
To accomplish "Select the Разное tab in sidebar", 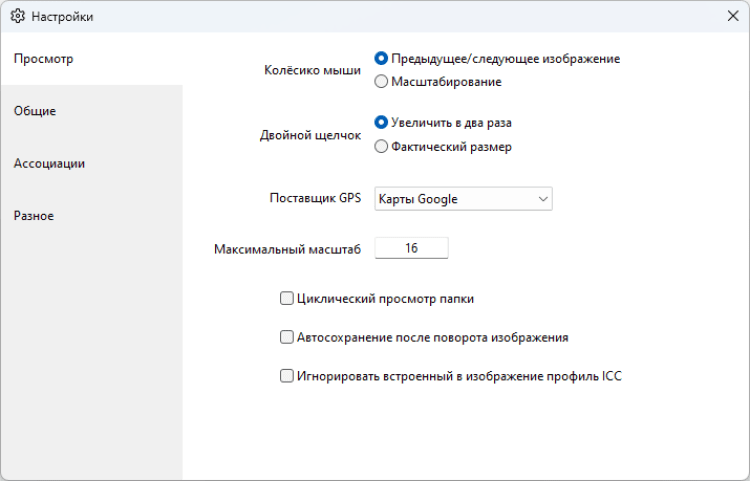I will tap(34, 215).
